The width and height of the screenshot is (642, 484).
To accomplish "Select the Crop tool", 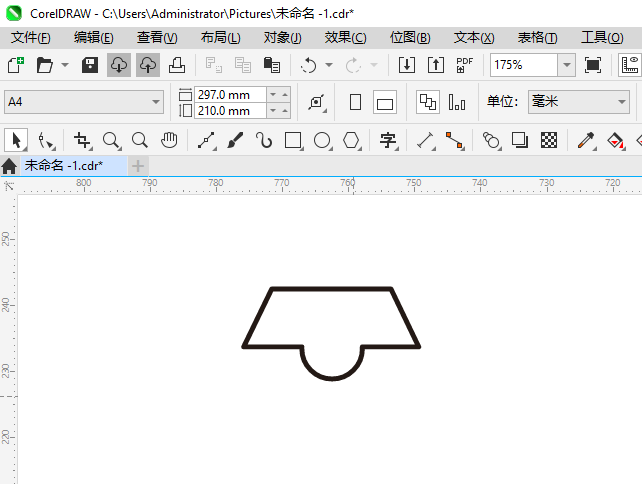I will coord(82,140).
